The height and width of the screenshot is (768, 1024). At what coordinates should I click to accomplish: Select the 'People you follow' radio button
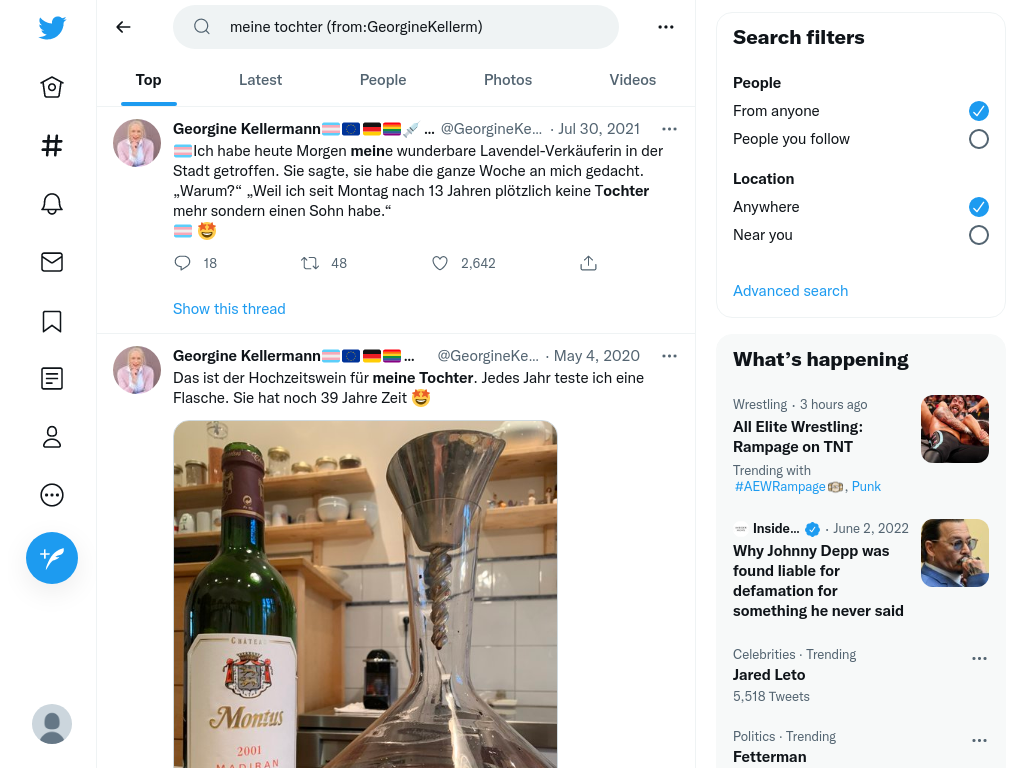[979, 139]
